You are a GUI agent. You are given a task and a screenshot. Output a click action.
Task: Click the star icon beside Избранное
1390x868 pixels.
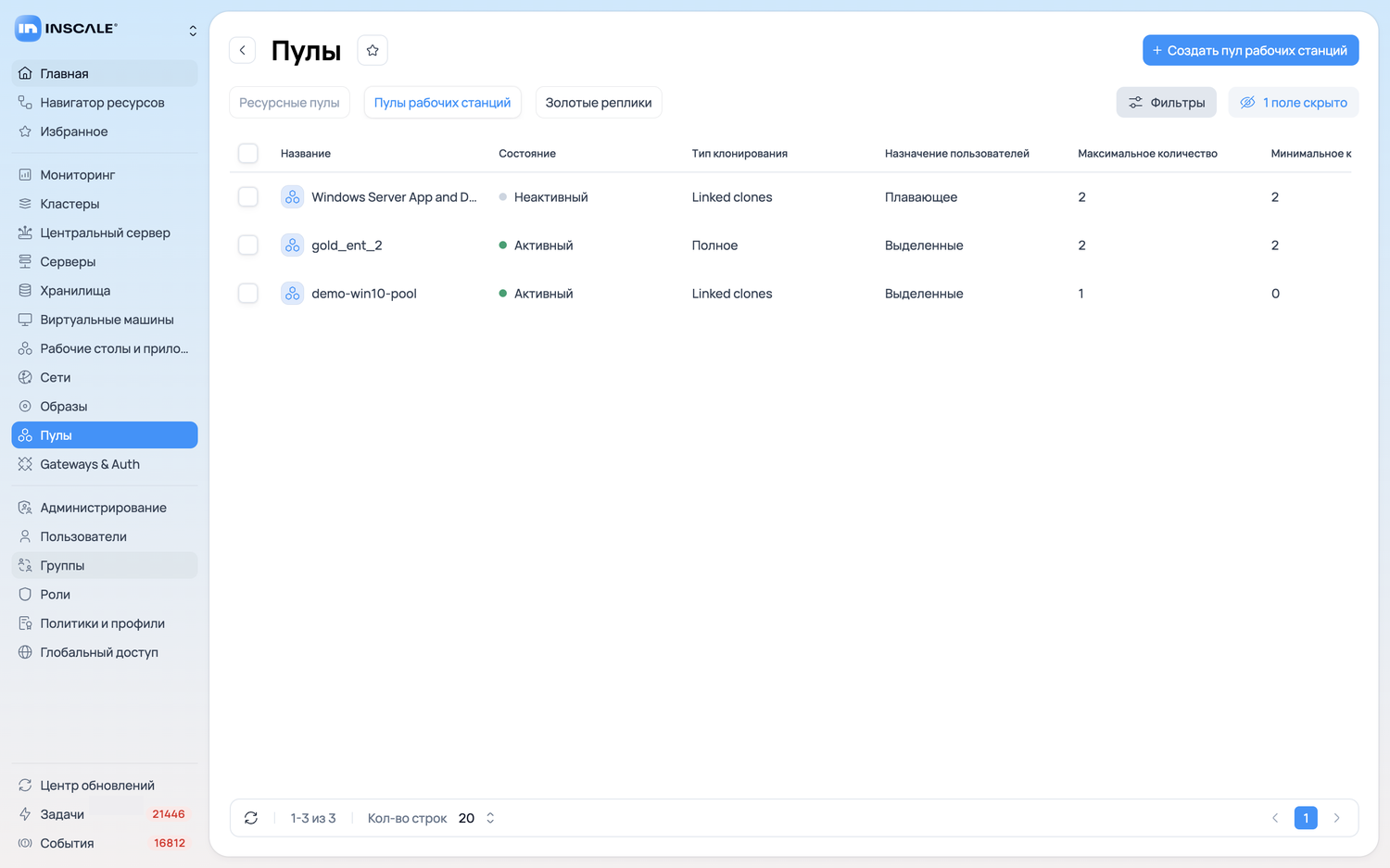(x=25, y=132)
